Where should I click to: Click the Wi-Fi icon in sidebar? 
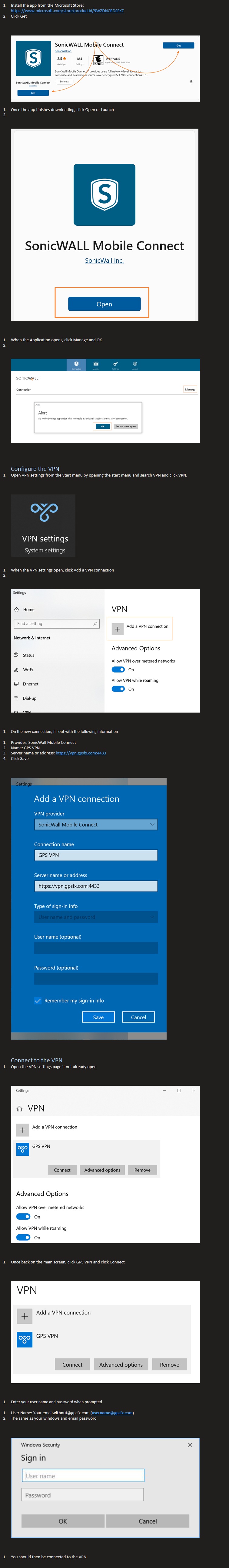(16, 669)
